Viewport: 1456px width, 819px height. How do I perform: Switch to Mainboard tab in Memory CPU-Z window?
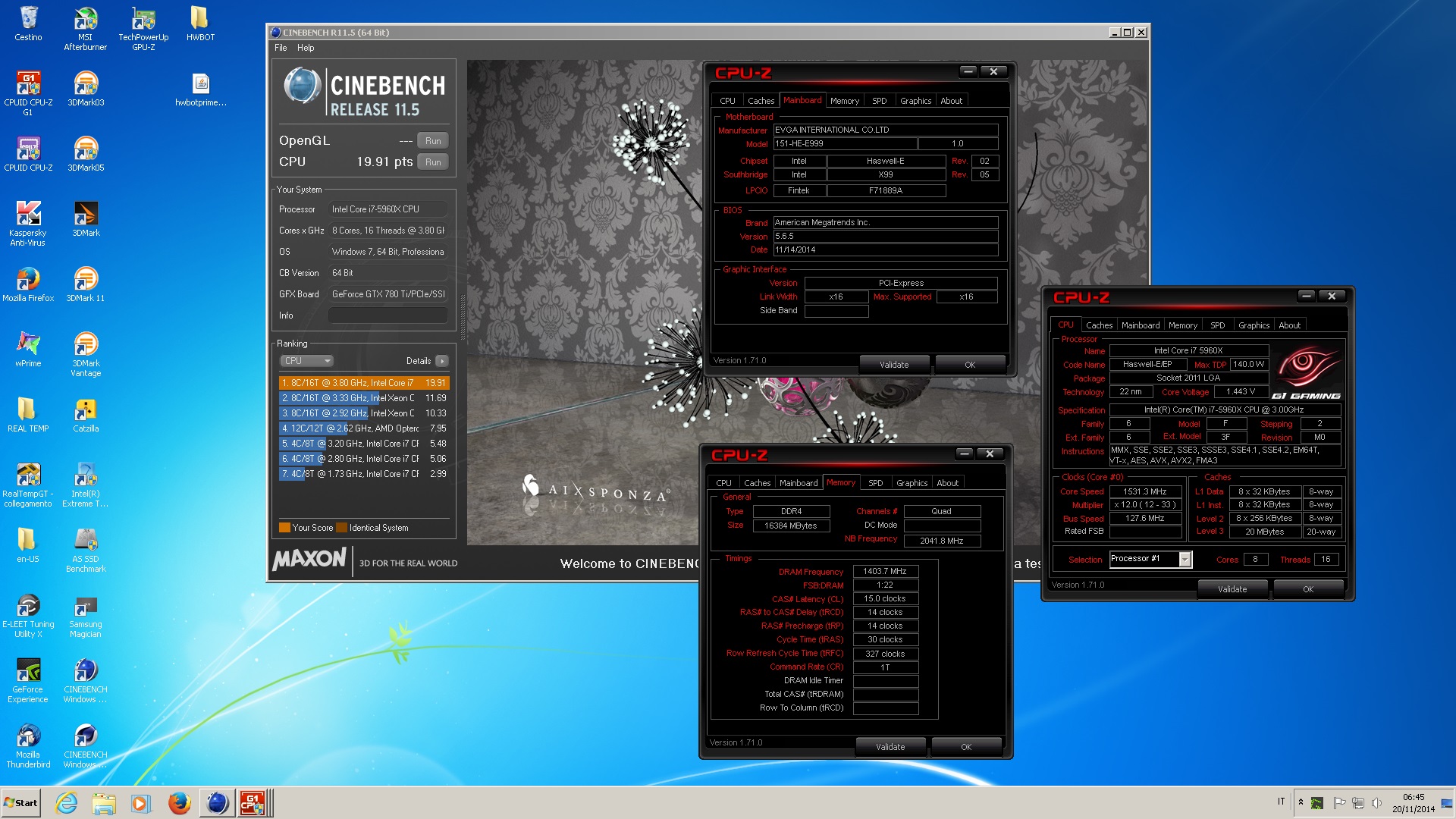(799, 483)
